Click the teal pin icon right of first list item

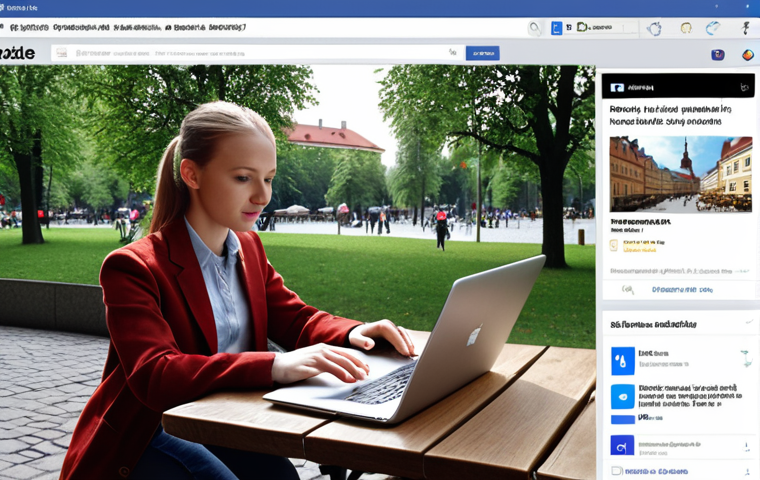coord(746,358)
